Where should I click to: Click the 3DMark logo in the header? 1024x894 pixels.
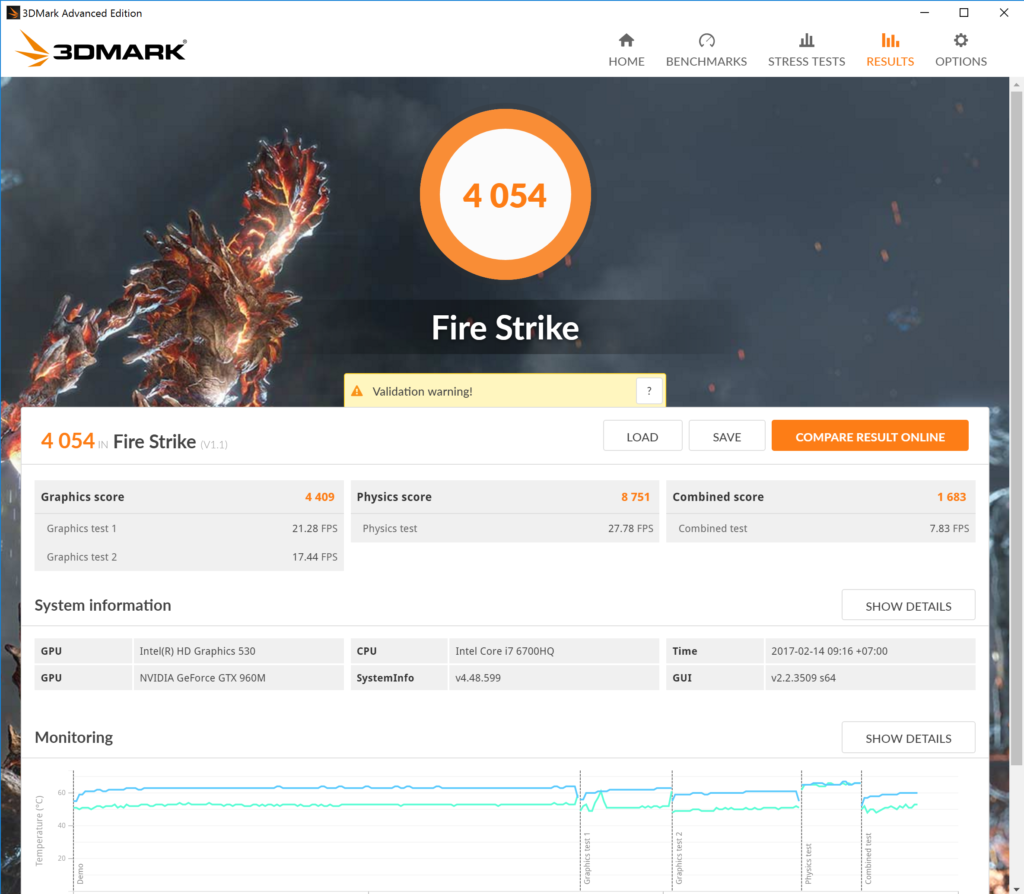click(x=101, y=49)
